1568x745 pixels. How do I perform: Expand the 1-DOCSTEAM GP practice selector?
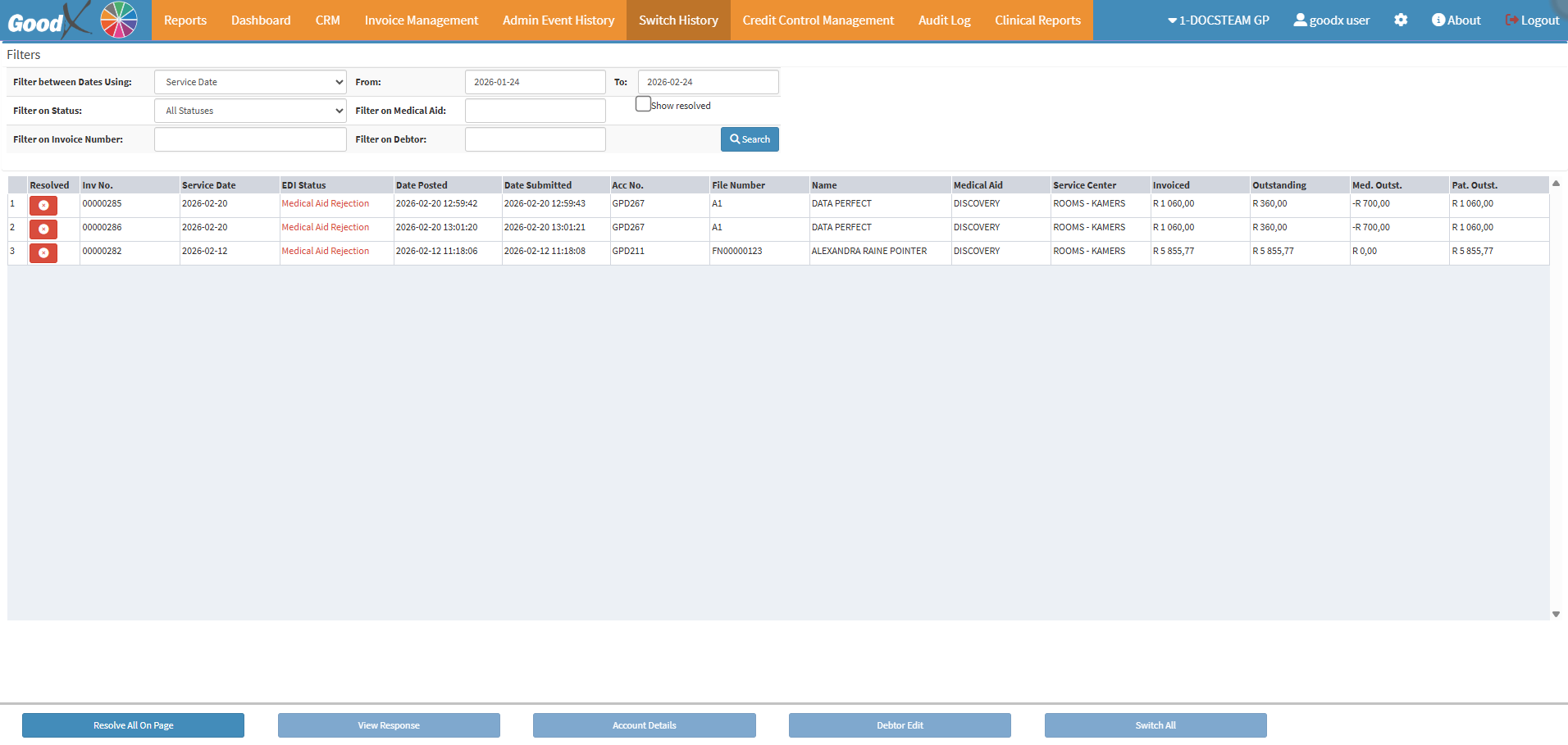coord(1219,20)
